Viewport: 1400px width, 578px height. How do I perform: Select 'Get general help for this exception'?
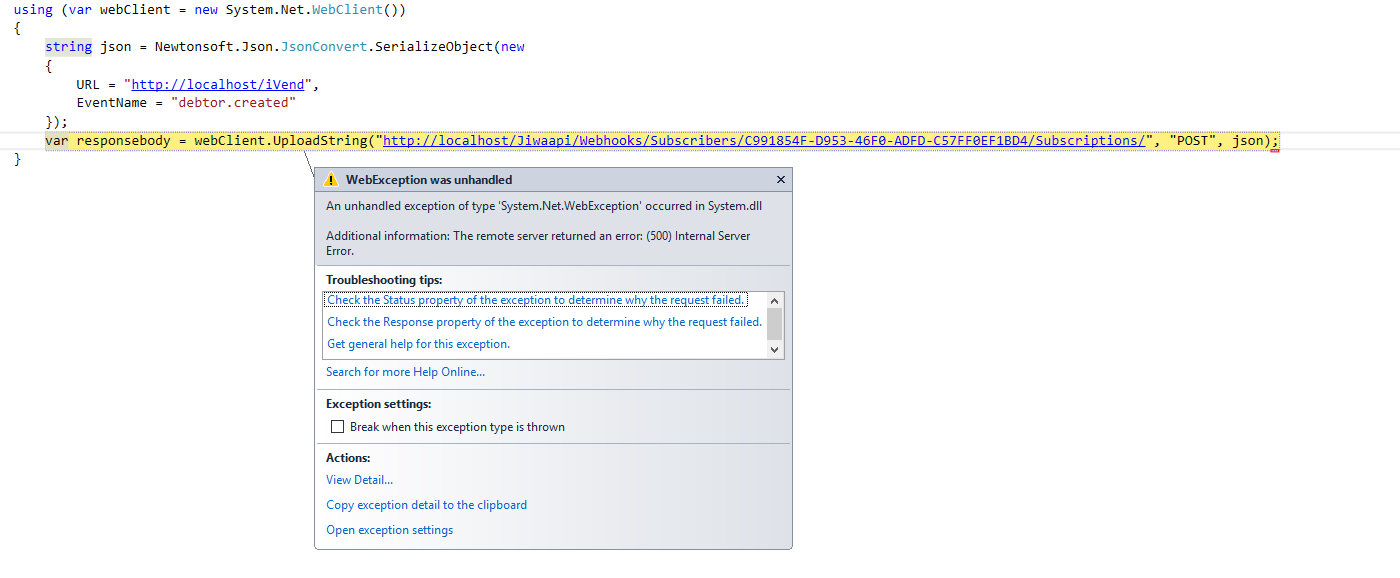tap(418, 344)
